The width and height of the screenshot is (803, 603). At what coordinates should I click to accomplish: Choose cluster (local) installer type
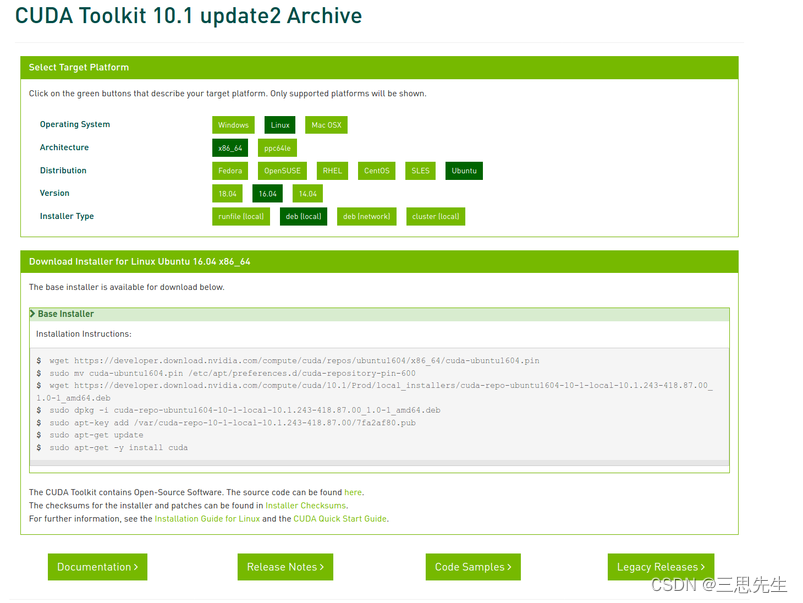point(435,216)
